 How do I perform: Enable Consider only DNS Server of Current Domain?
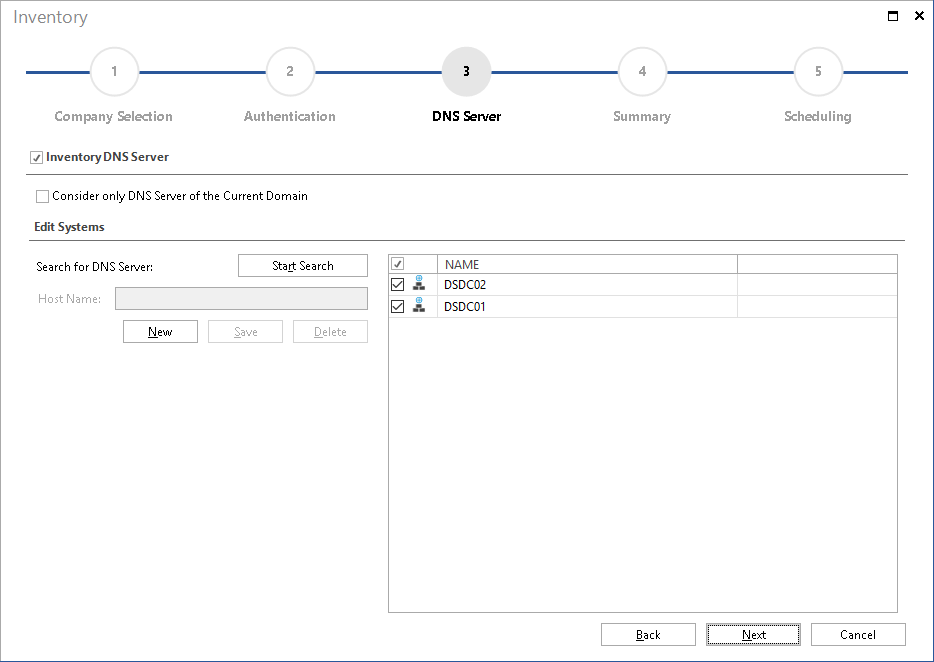point(42,196)
